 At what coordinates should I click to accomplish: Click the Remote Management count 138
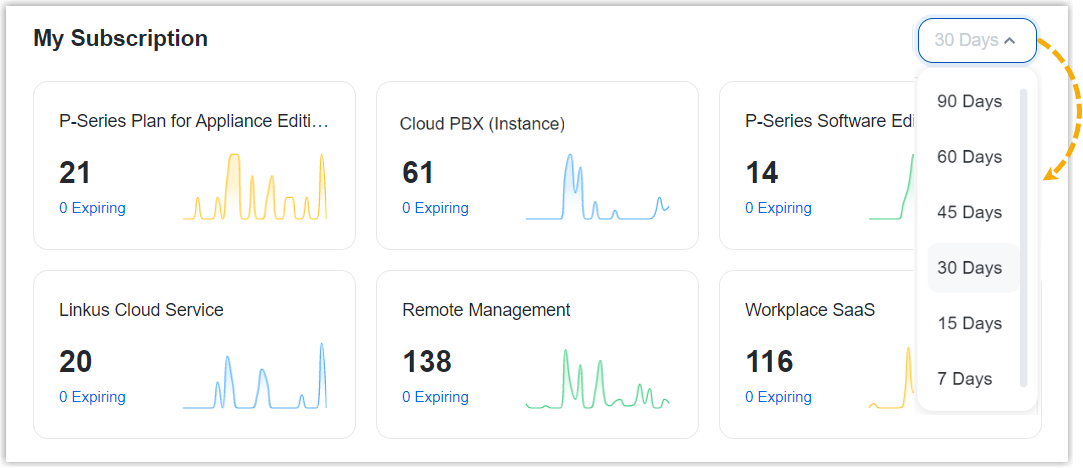click(x=427, y=361)
